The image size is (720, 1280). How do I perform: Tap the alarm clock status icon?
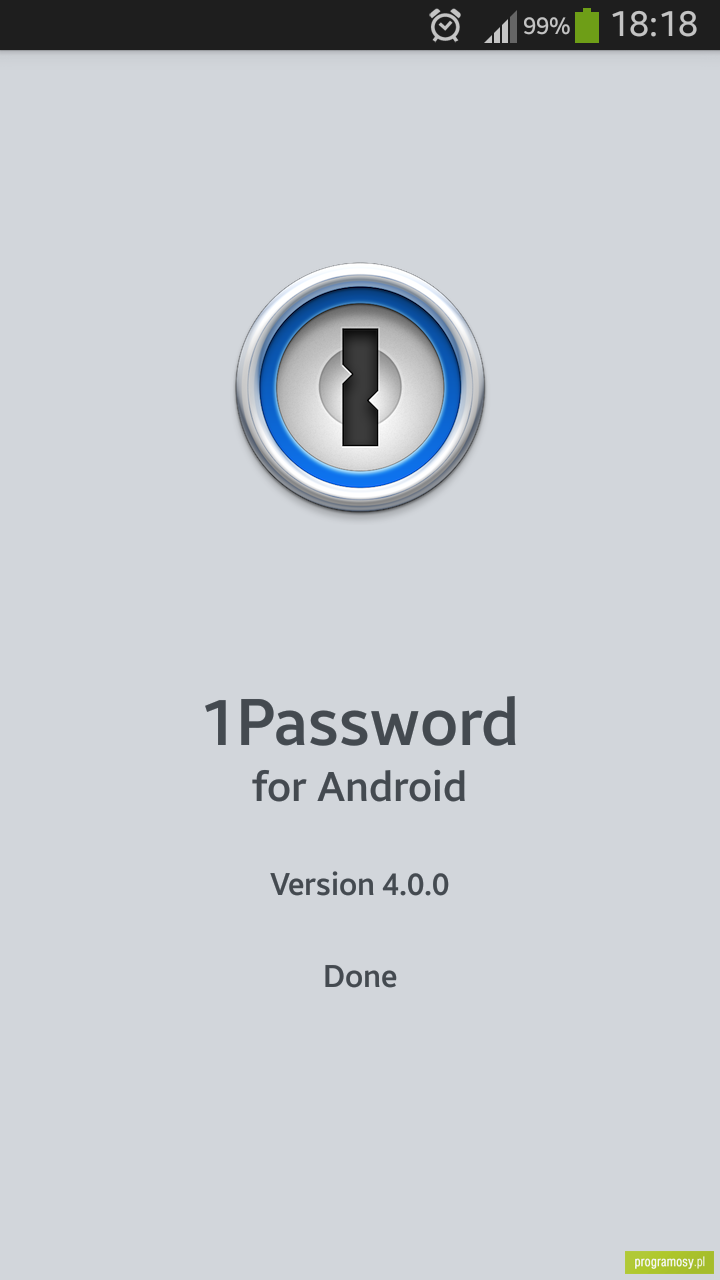pyautogui.click(x=445, y=25)
